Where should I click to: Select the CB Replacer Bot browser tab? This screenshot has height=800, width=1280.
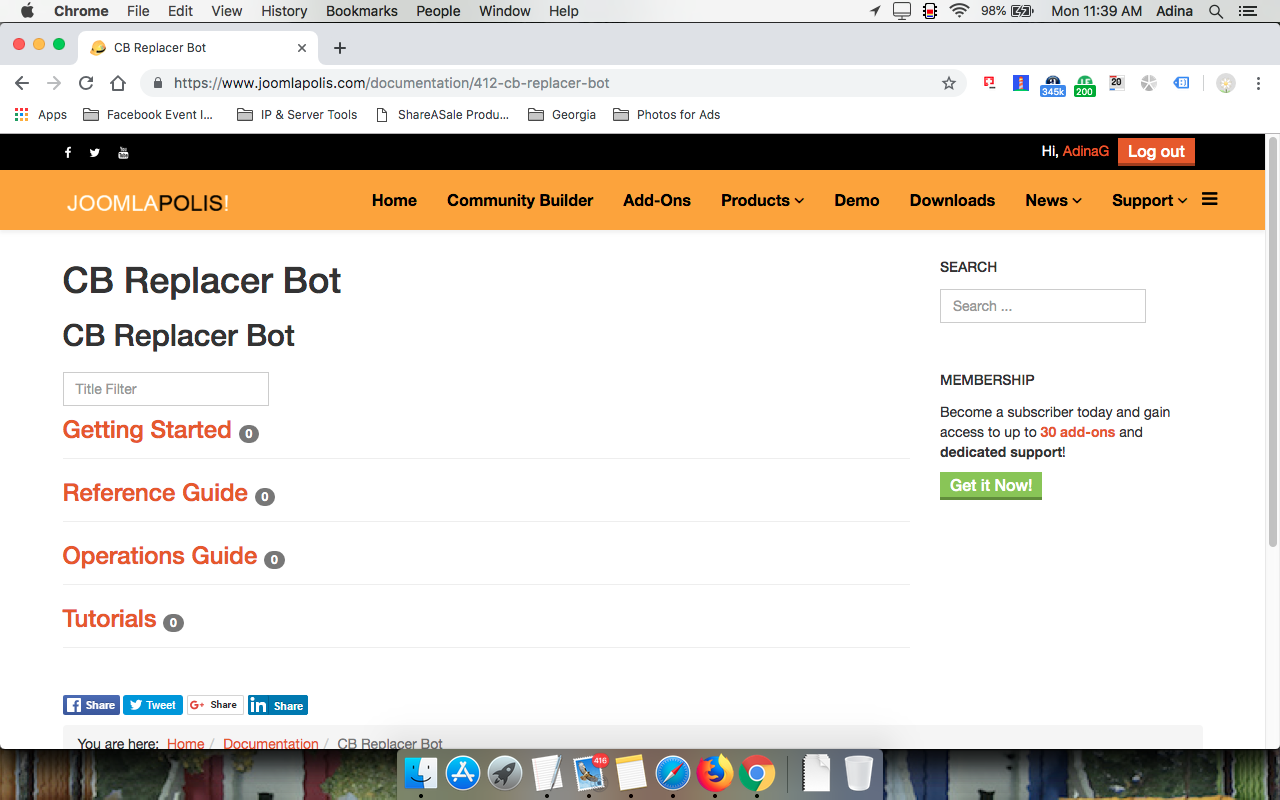(x=199, y=47)
